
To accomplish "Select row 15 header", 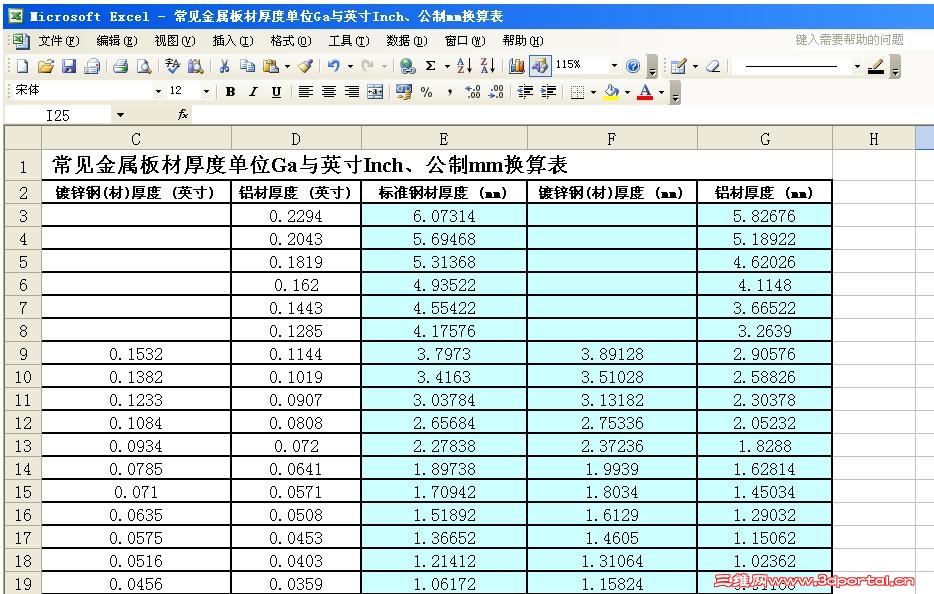I will 23,492.
